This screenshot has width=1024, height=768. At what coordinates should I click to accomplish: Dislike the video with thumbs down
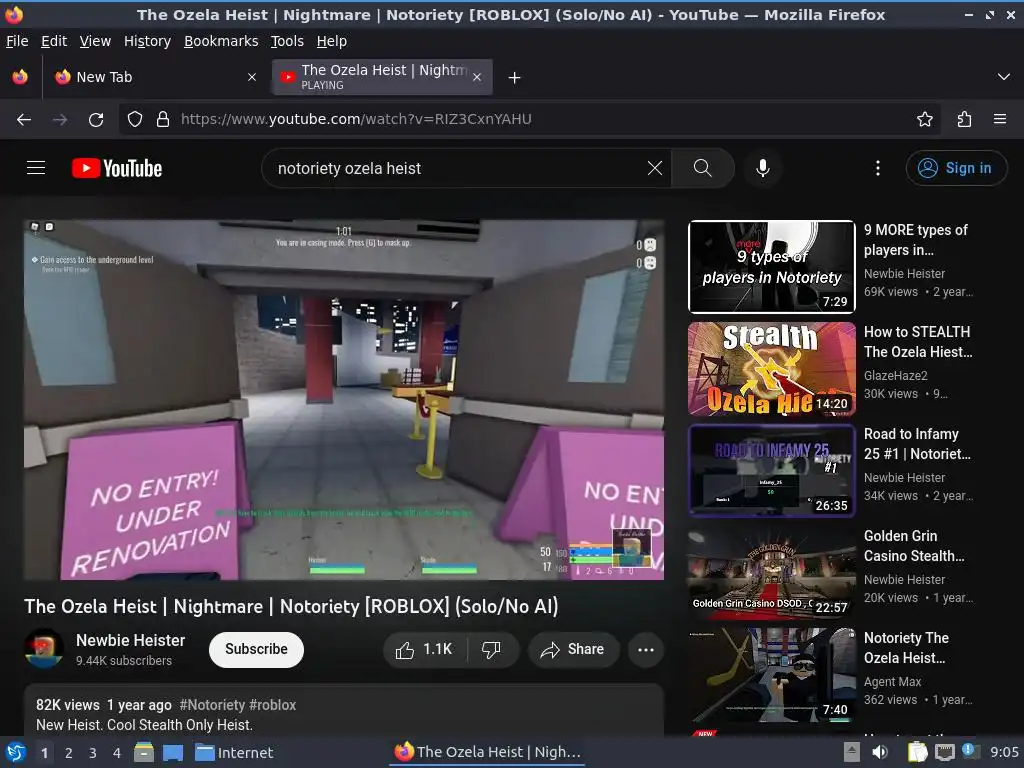pos(492,650)
